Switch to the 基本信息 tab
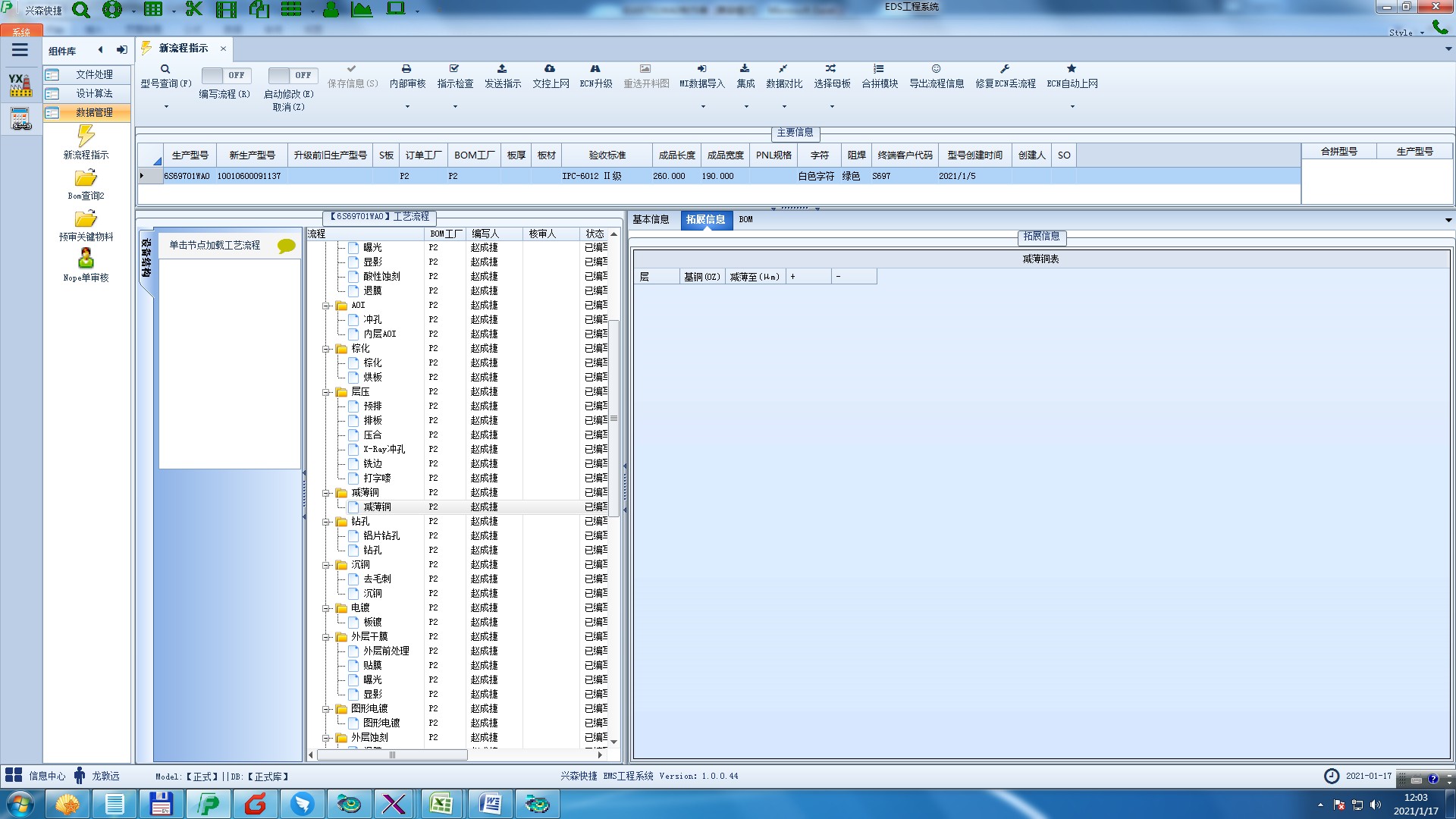The image size is (1456, 819). 651,219
